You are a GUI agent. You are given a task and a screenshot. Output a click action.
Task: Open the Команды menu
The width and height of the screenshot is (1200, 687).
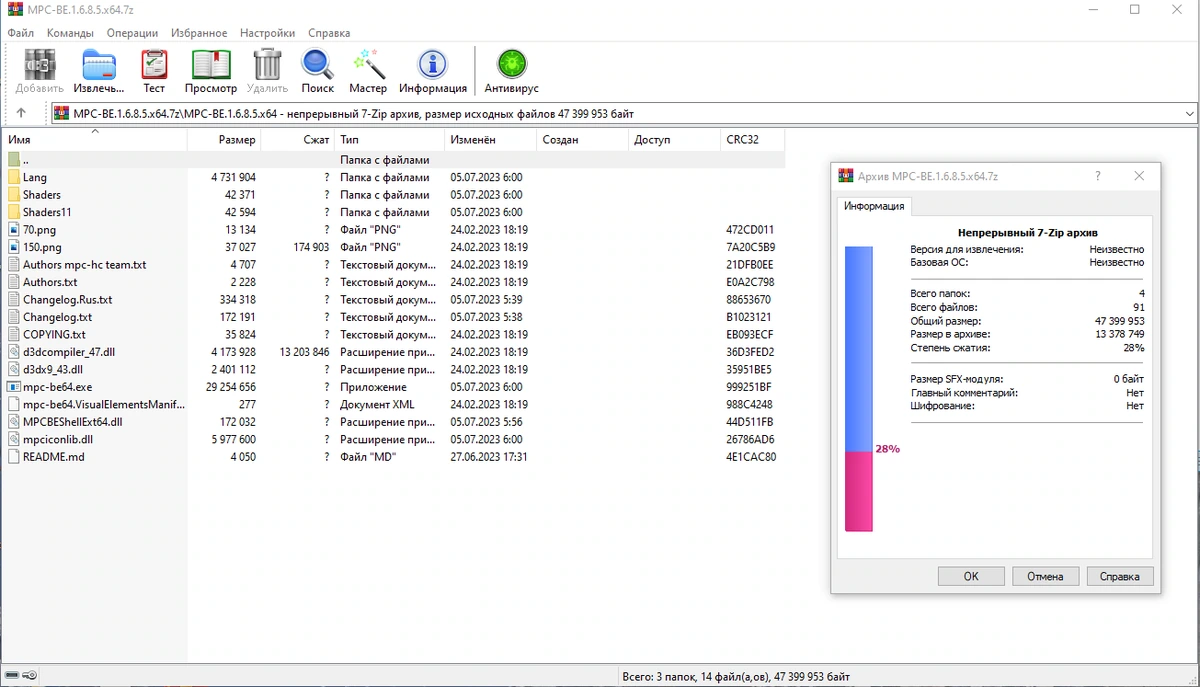pyautogui.click(x=70, y=33)
